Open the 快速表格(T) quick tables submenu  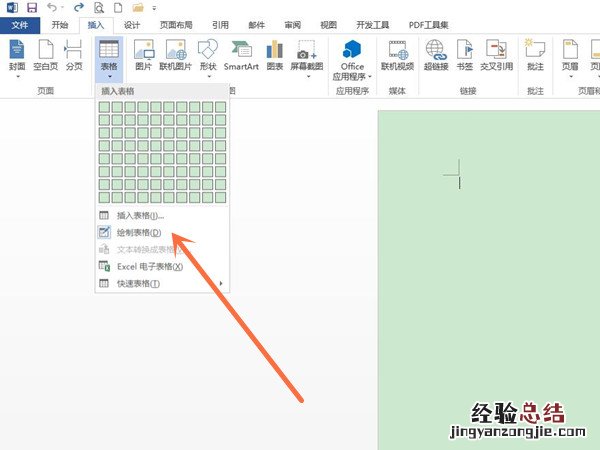pos(163,284)
